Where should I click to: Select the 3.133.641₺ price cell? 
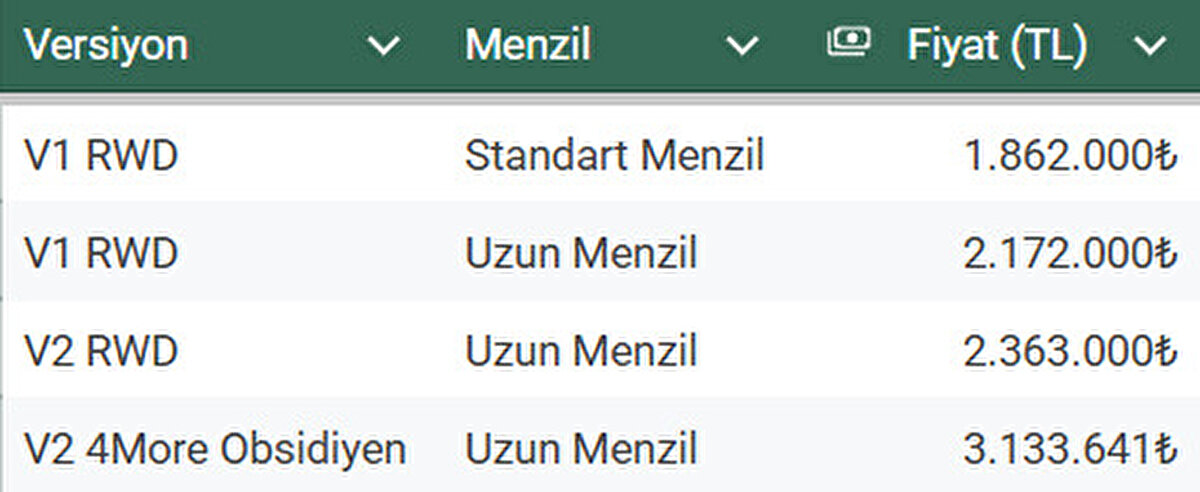pos(1065,449)
